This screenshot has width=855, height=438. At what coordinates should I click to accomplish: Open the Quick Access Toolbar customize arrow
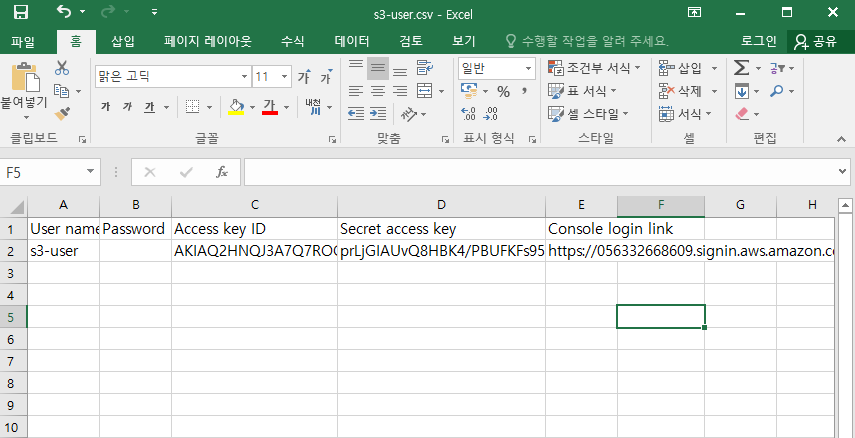click(x=154, y=11)
